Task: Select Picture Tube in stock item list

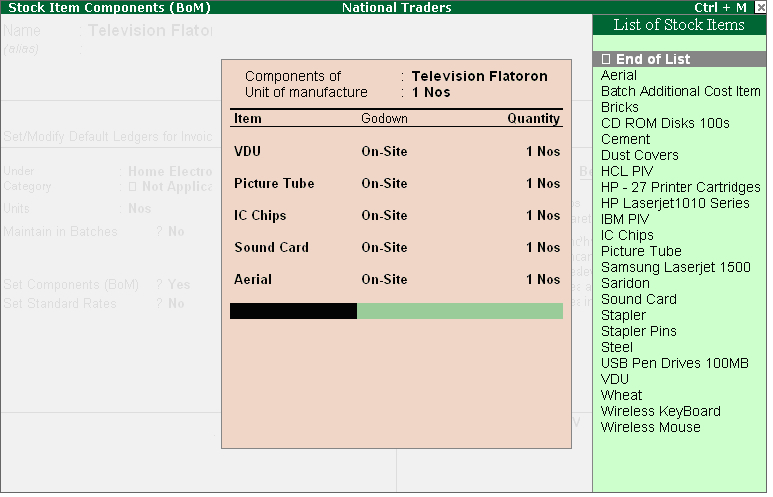Action: click(641, 251)
